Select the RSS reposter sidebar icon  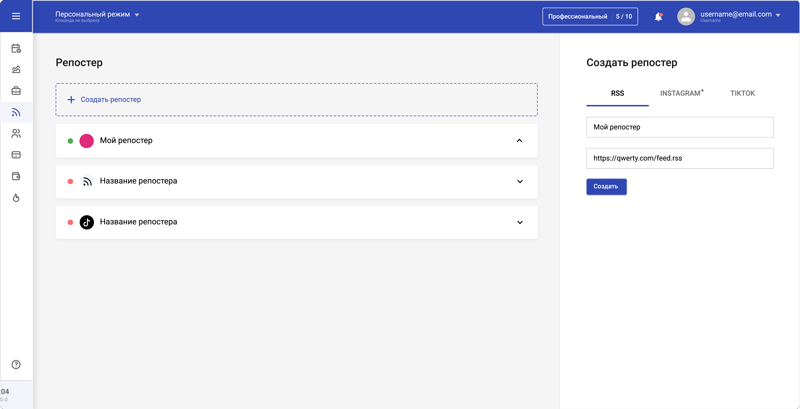16,112
